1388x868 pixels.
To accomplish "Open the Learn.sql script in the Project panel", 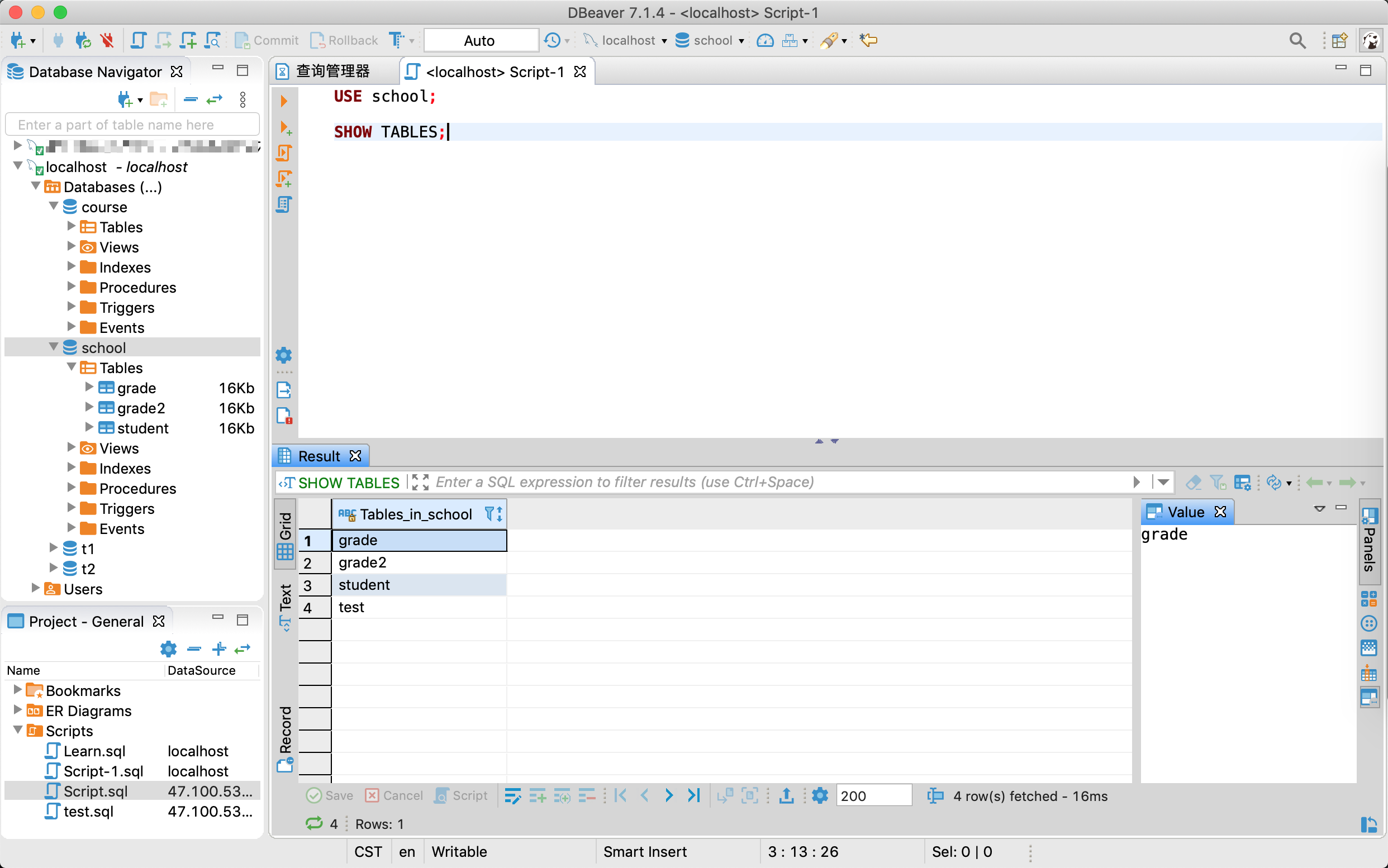I will pyautogui.click(x=94, y=751).
